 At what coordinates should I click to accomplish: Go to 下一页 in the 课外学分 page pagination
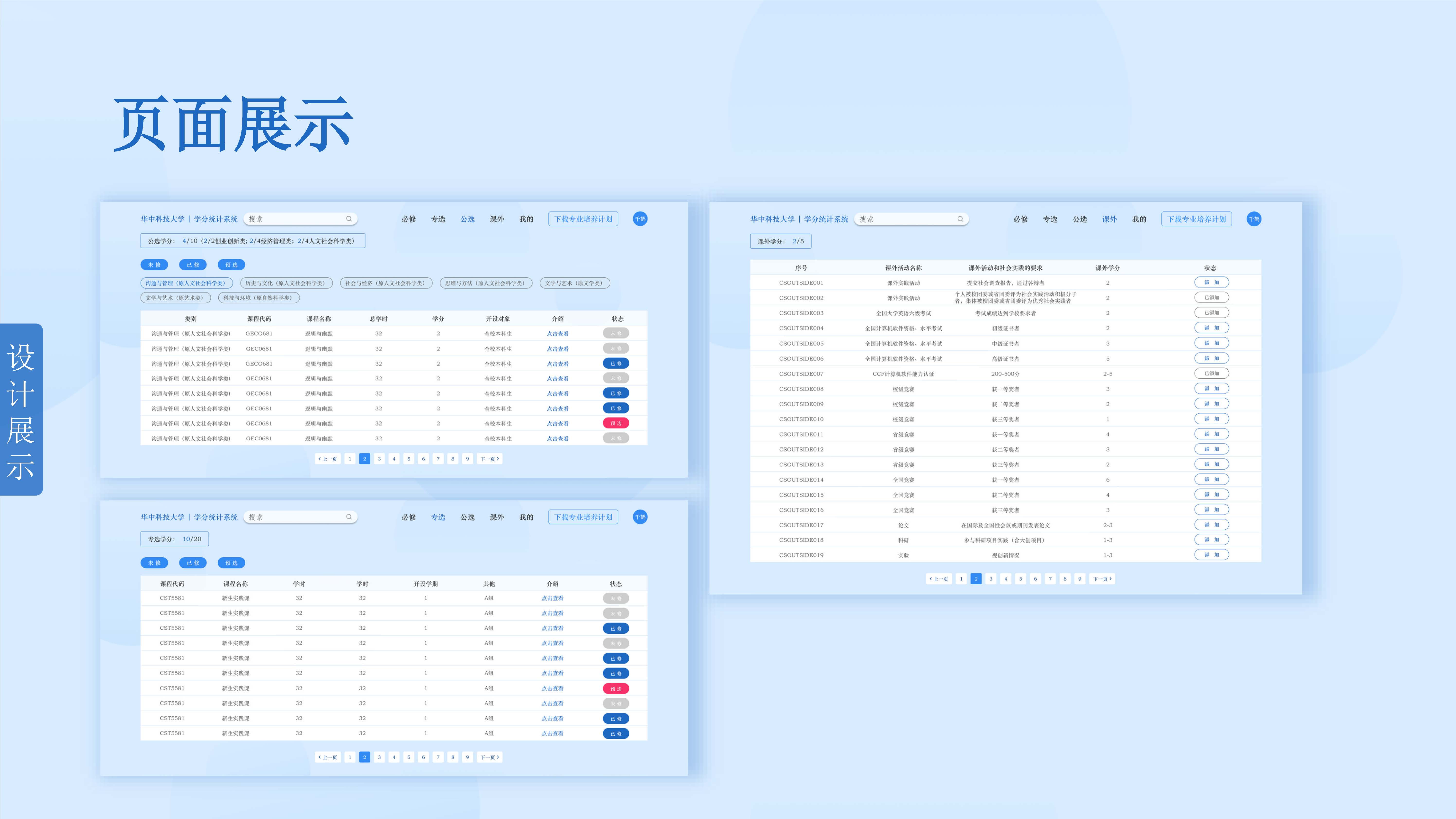pos(1102,579)
